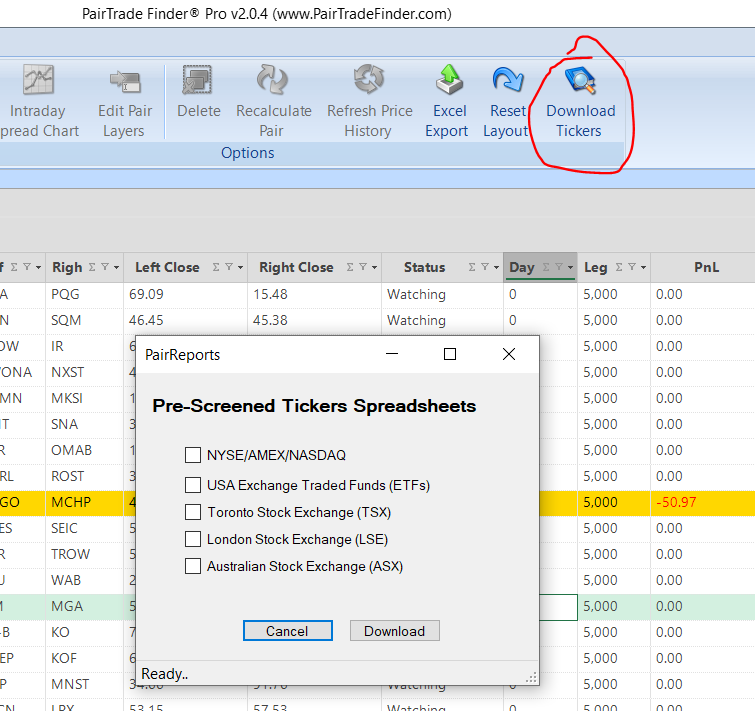This screenshot has width=755, height=711.
Task: Check Australian Stock Exchange (ASX) option
Action: (193, 566)
